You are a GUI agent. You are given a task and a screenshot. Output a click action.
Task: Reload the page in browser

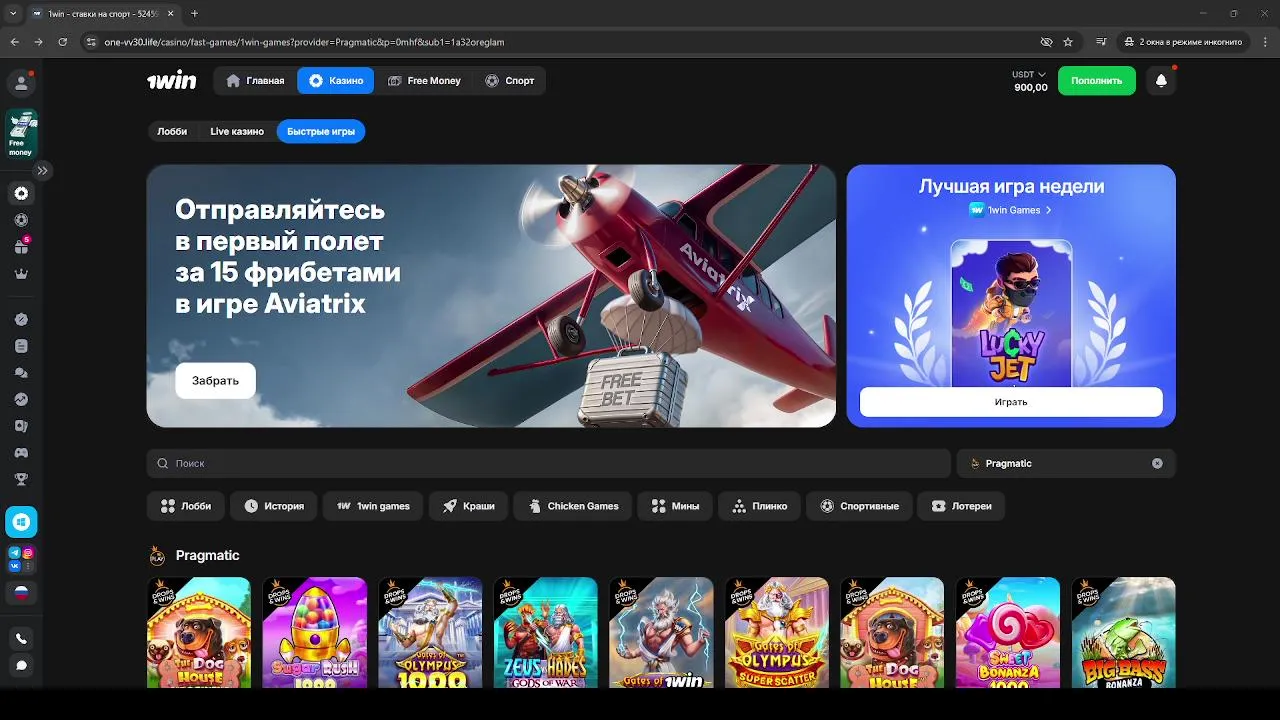coord(62,42)
